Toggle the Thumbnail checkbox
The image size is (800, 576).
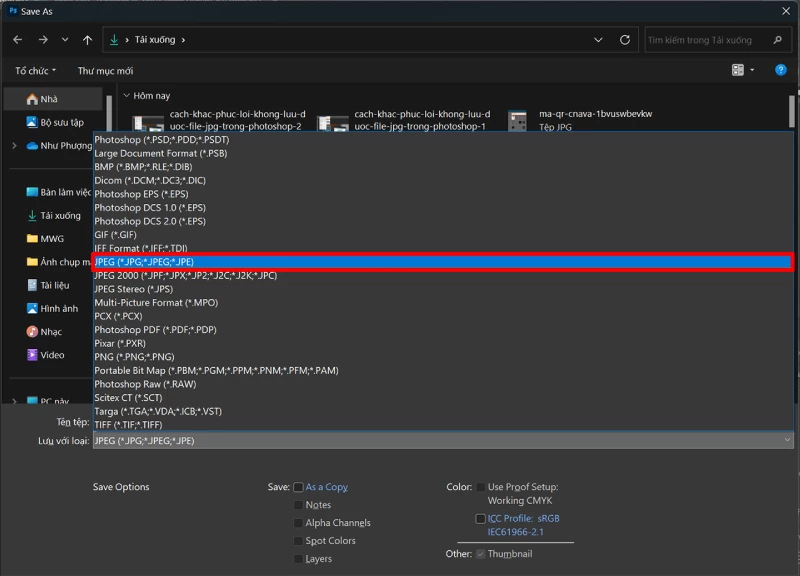[480, 554]
